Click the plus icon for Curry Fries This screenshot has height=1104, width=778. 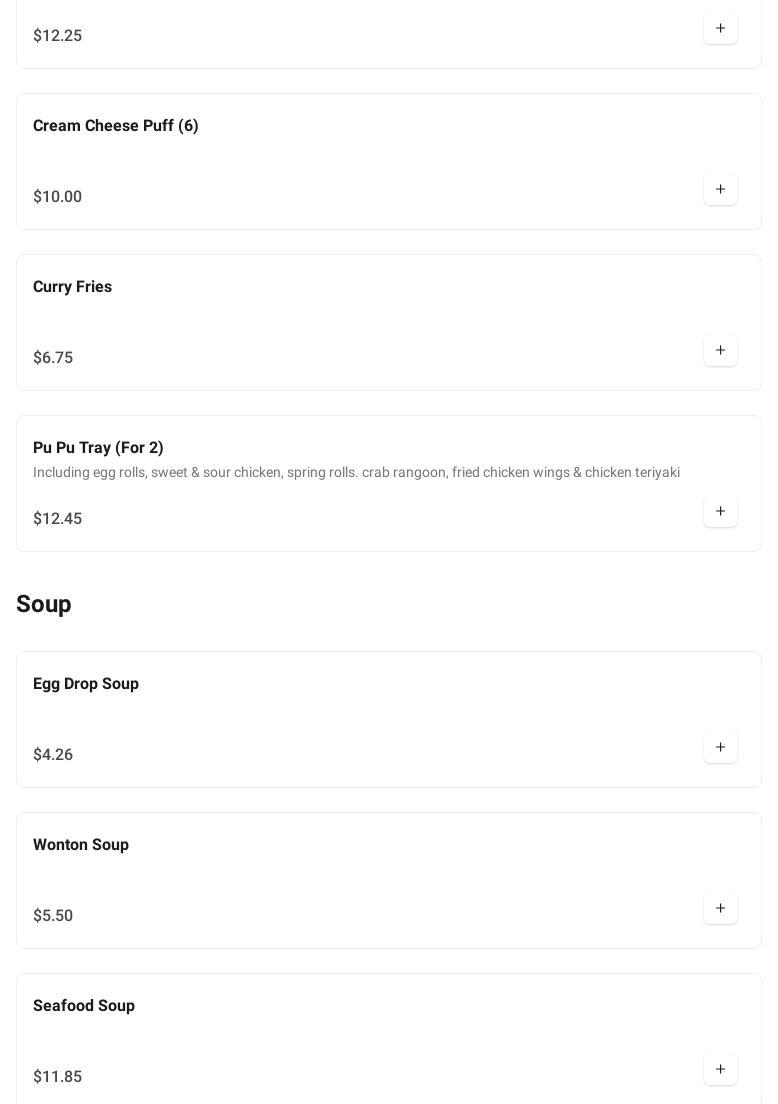pyautogui.click(x=720, y=351)
